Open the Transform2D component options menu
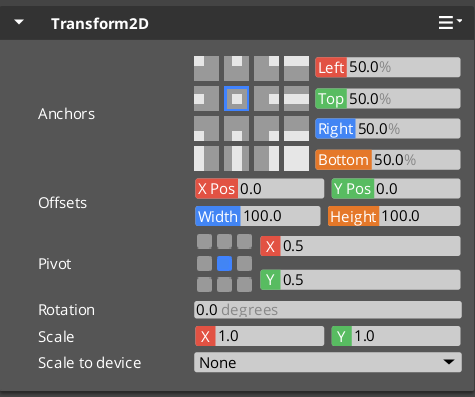Image resolution: width=475 pixels, height=397 pixels. point(450,22)
